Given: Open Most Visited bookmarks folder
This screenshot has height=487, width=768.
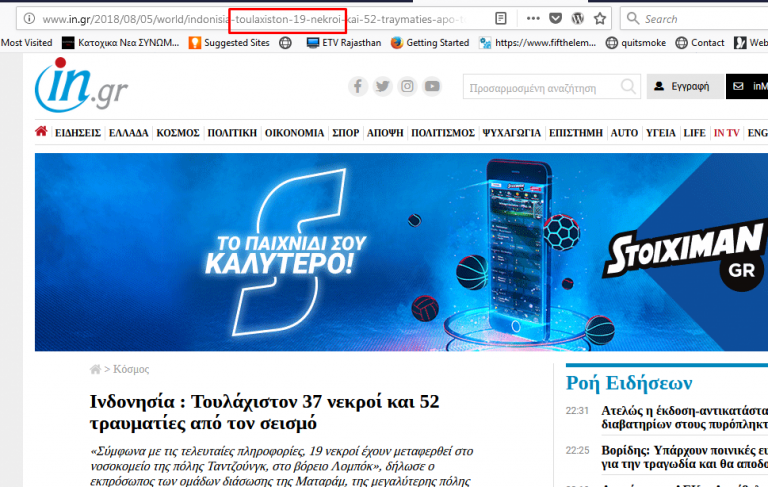Looking at the screenshot, I should (26, 43).
